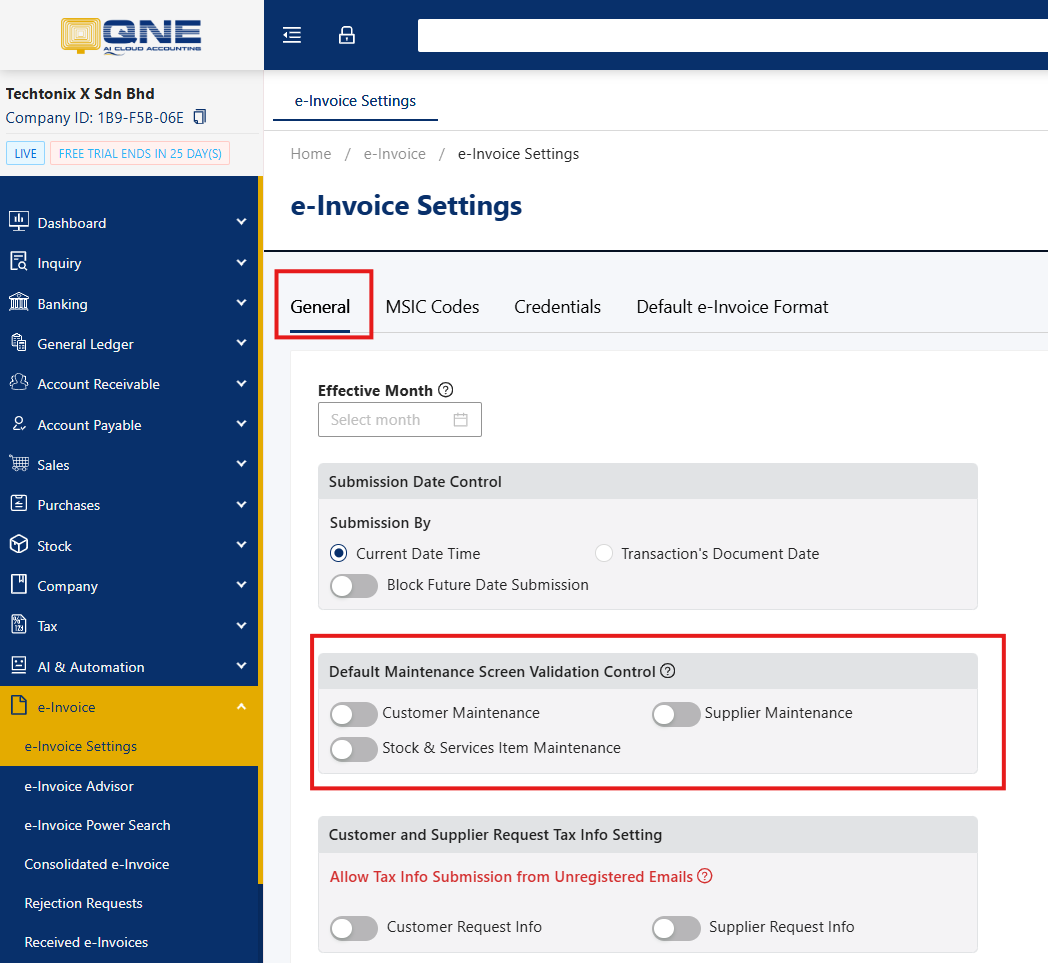Turn on Customer Request Info switch
Screen dimensions: 1048x963
click(354, 928)
